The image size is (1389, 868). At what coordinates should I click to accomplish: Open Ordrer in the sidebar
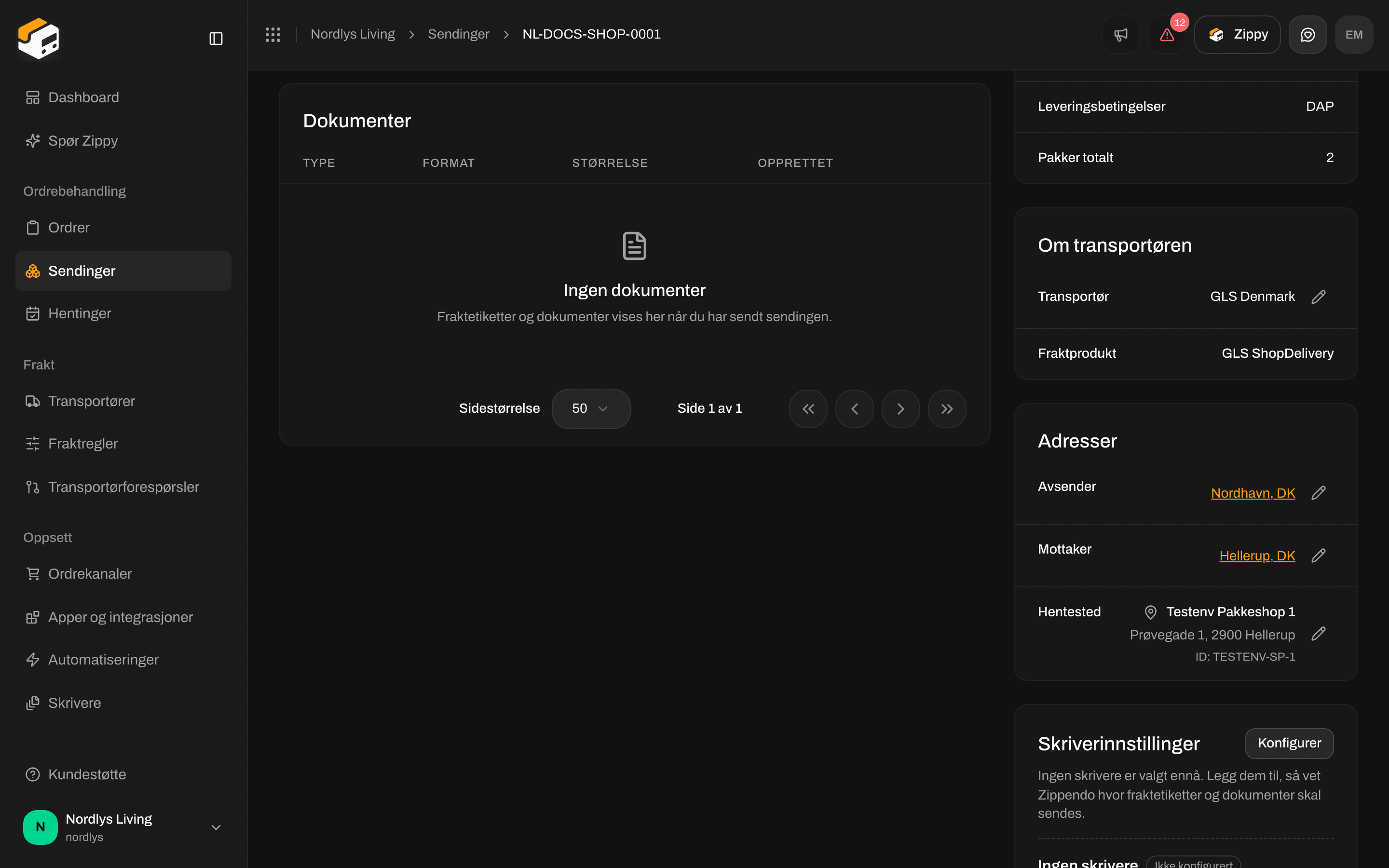coord(123,227)
